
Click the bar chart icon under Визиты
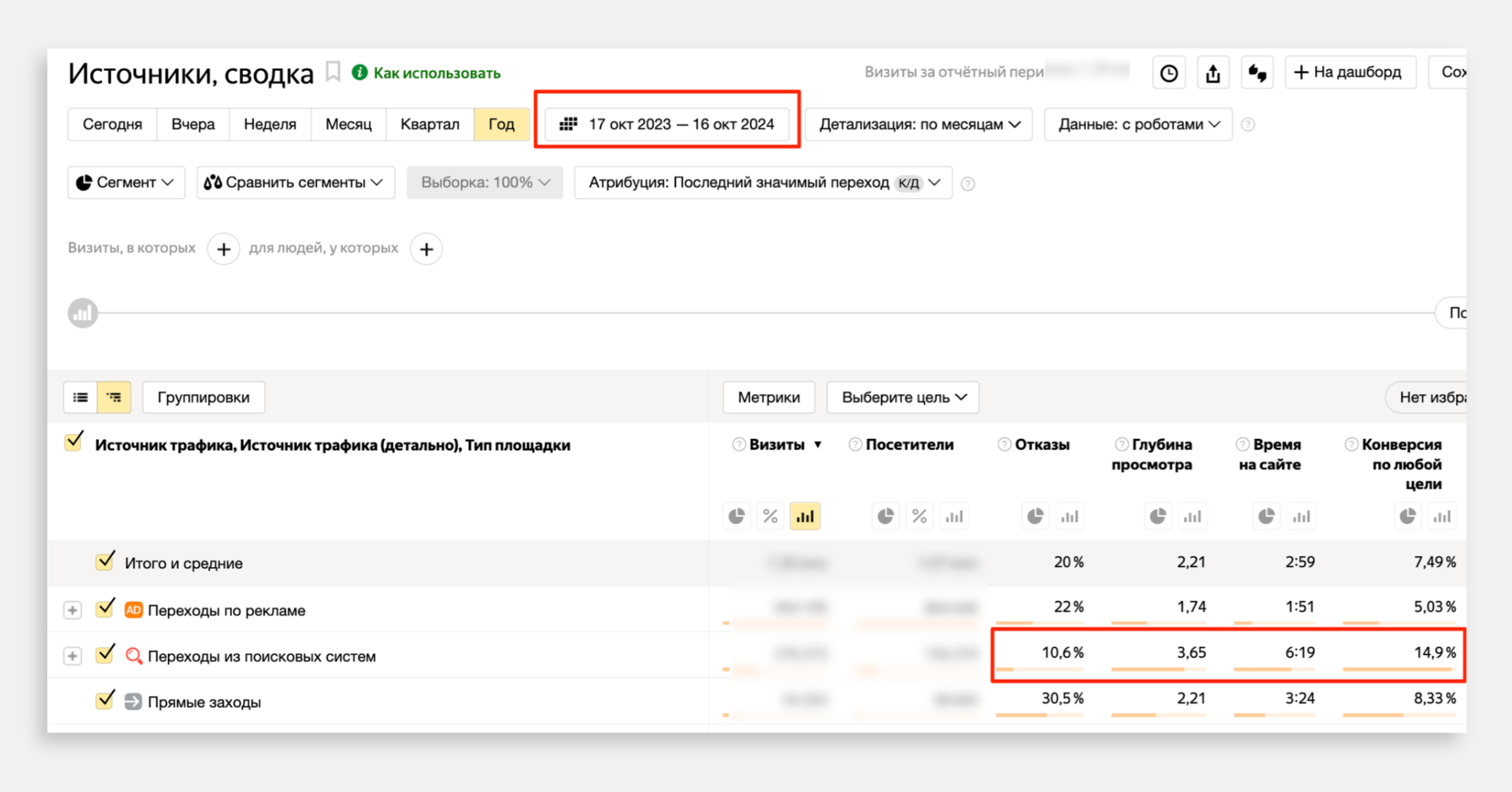point(805,517)
